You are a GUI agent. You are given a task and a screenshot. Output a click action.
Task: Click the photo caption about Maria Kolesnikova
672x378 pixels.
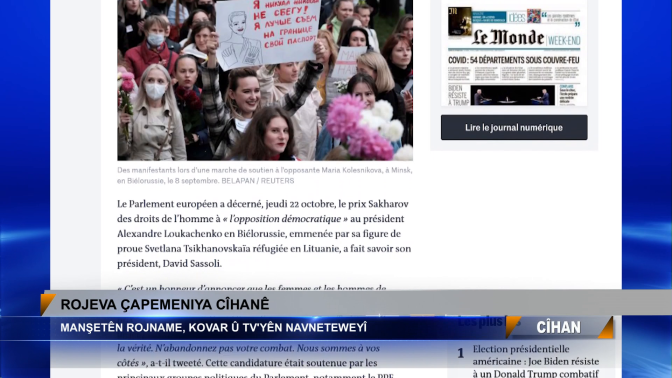(x=264, y=175)
